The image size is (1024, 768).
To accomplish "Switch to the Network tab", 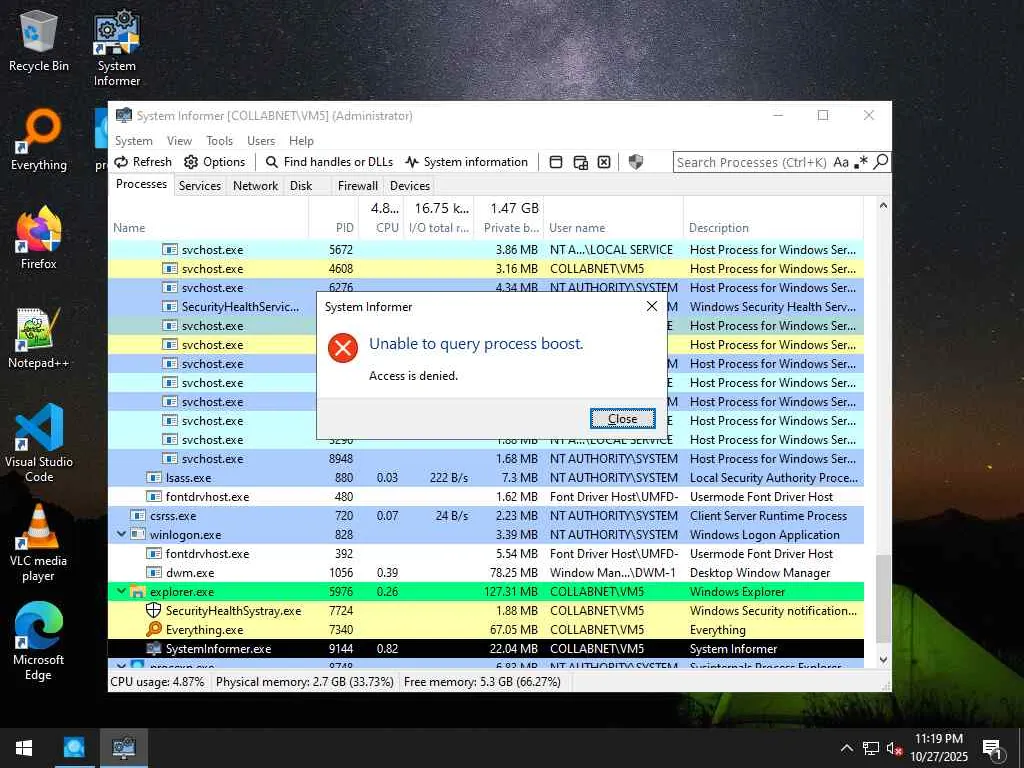I will click(x=255, y=185).
